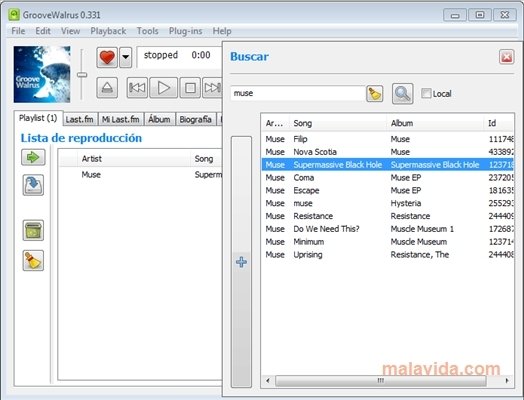The image size is (524, 400).
Task: Open the Plug-ins menu
Action: (x=185, y=31)
